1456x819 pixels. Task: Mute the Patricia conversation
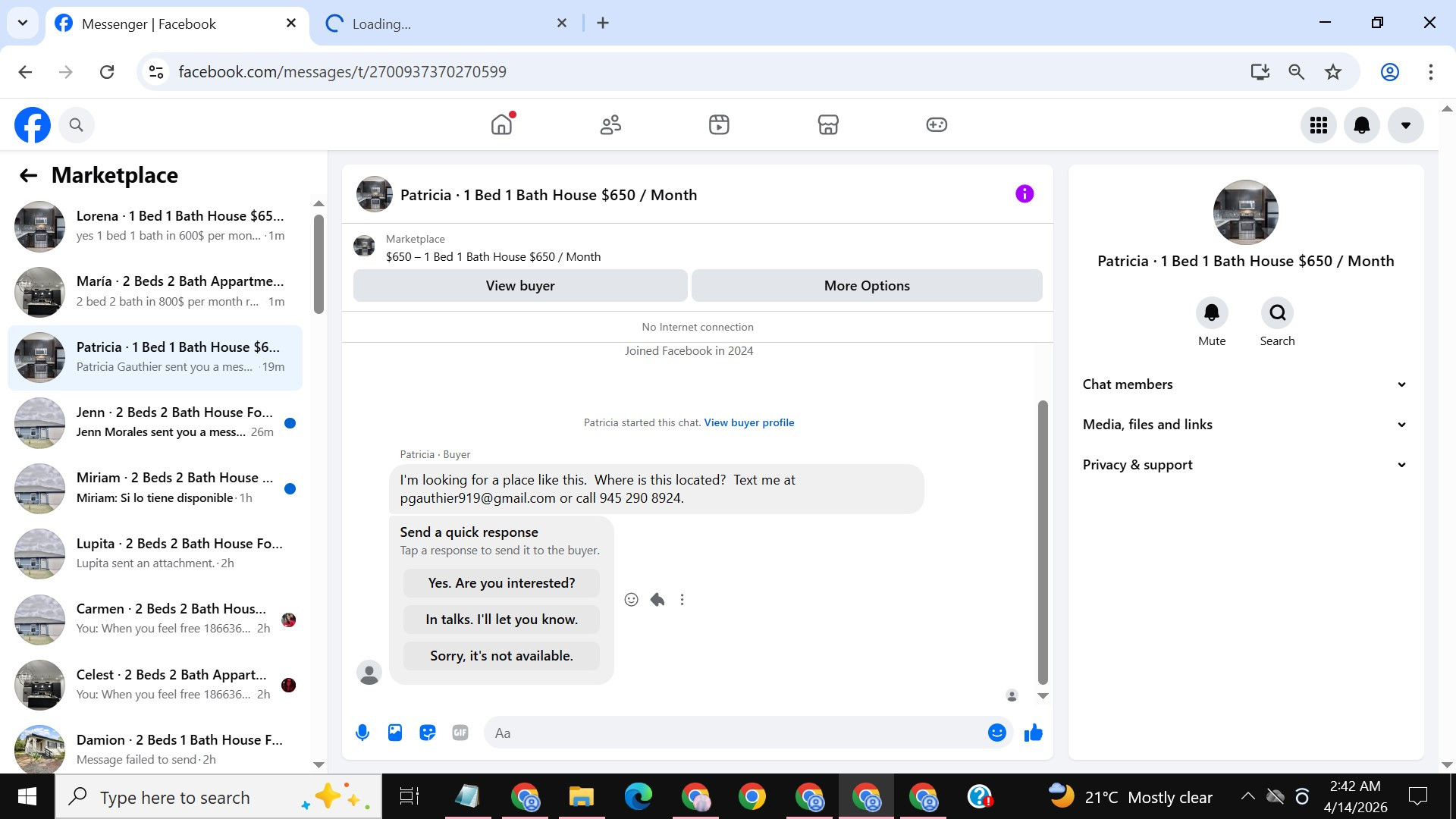tap(1211, 312)
